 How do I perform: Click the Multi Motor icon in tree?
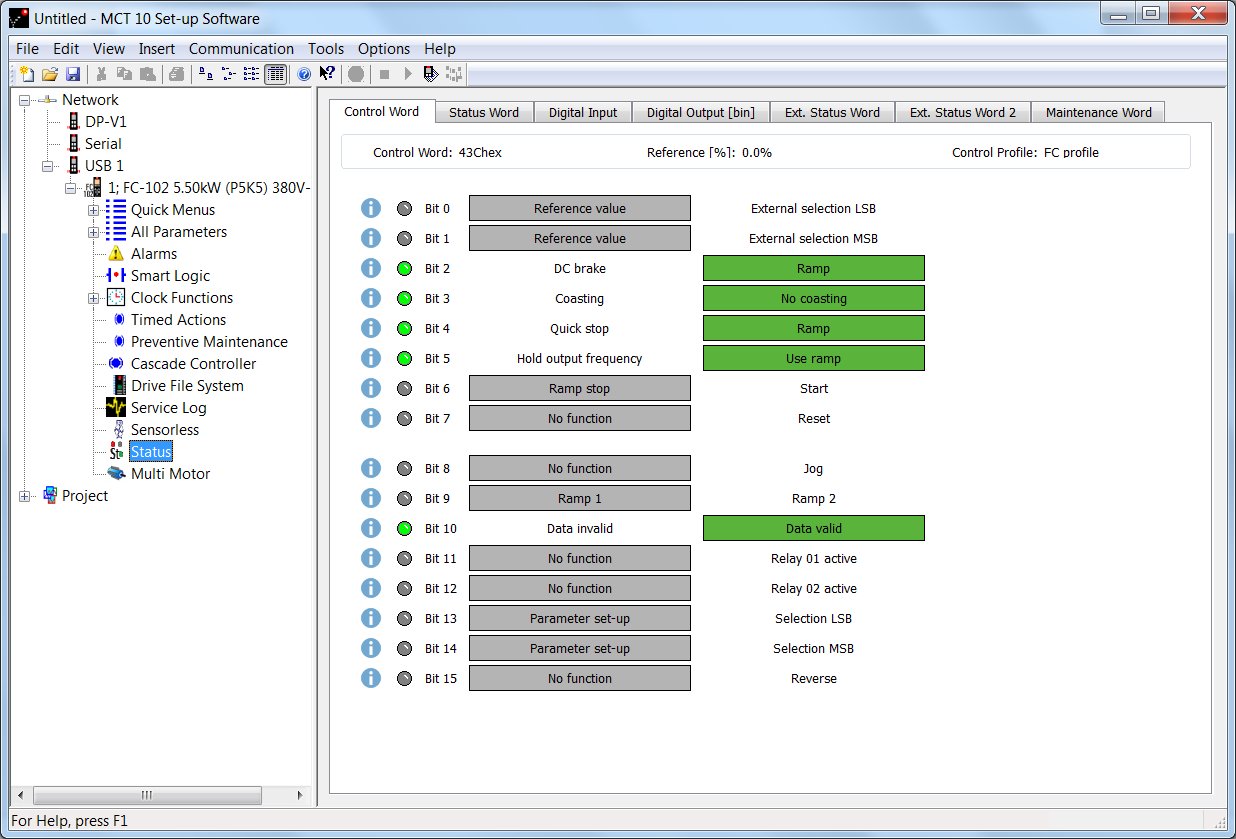116,474
